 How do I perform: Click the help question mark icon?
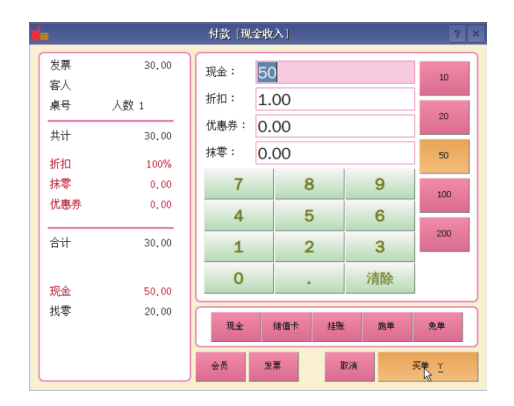coord(457,34)
